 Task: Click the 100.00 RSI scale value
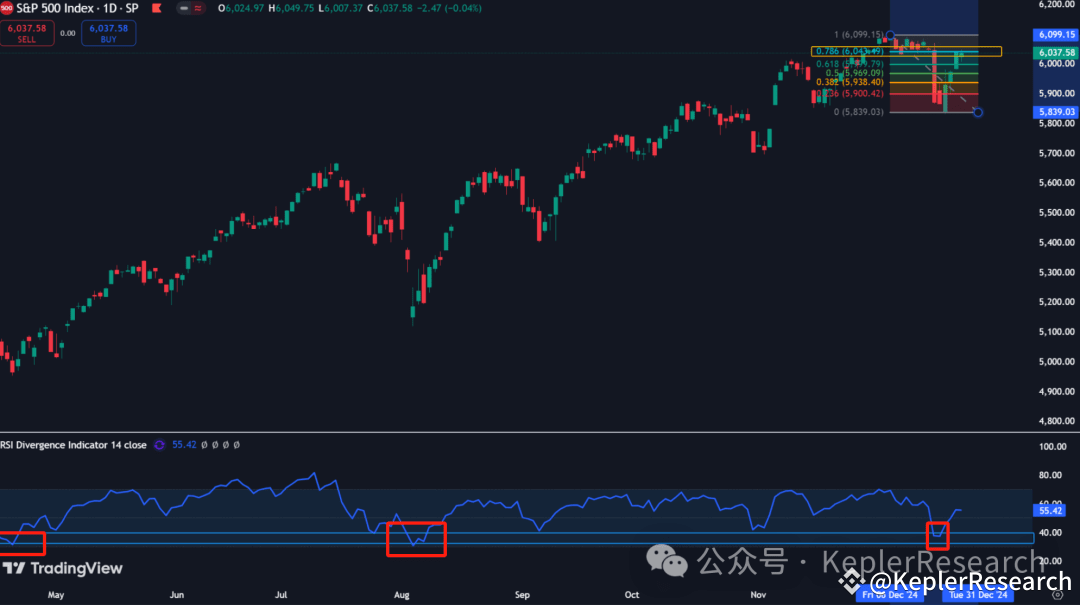[x=1052, y=447]
